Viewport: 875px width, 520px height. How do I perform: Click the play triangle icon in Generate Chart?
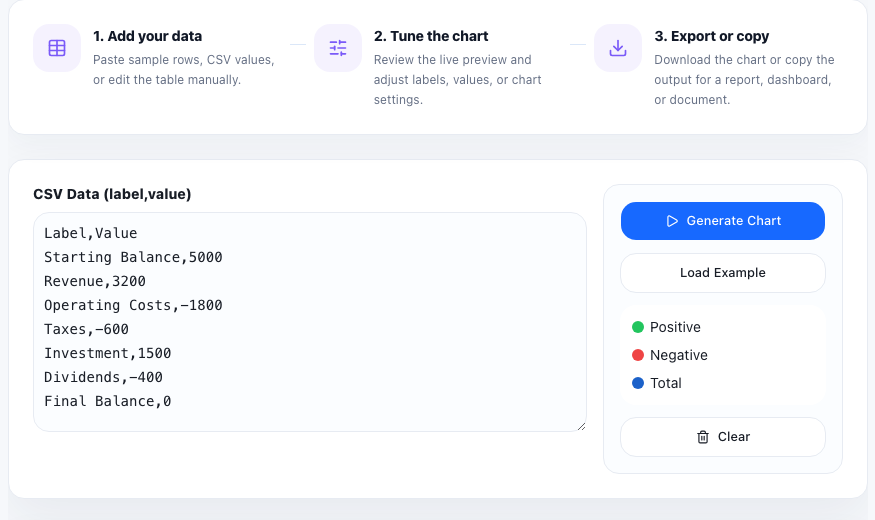(672, 221)
